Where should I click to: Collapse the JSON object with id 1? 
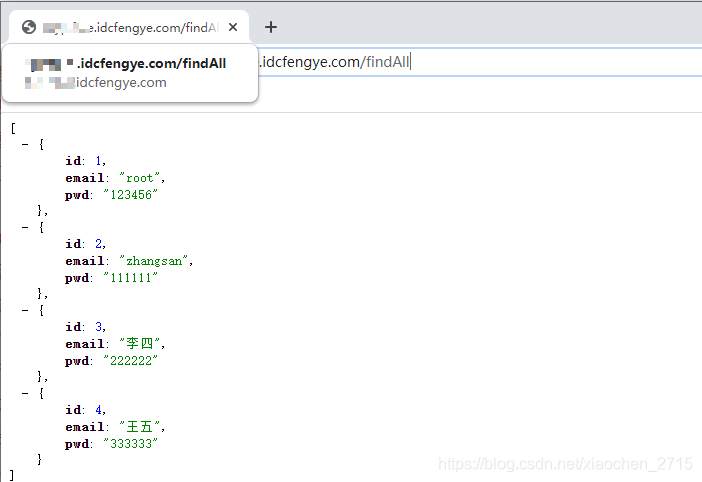(25, 145)
